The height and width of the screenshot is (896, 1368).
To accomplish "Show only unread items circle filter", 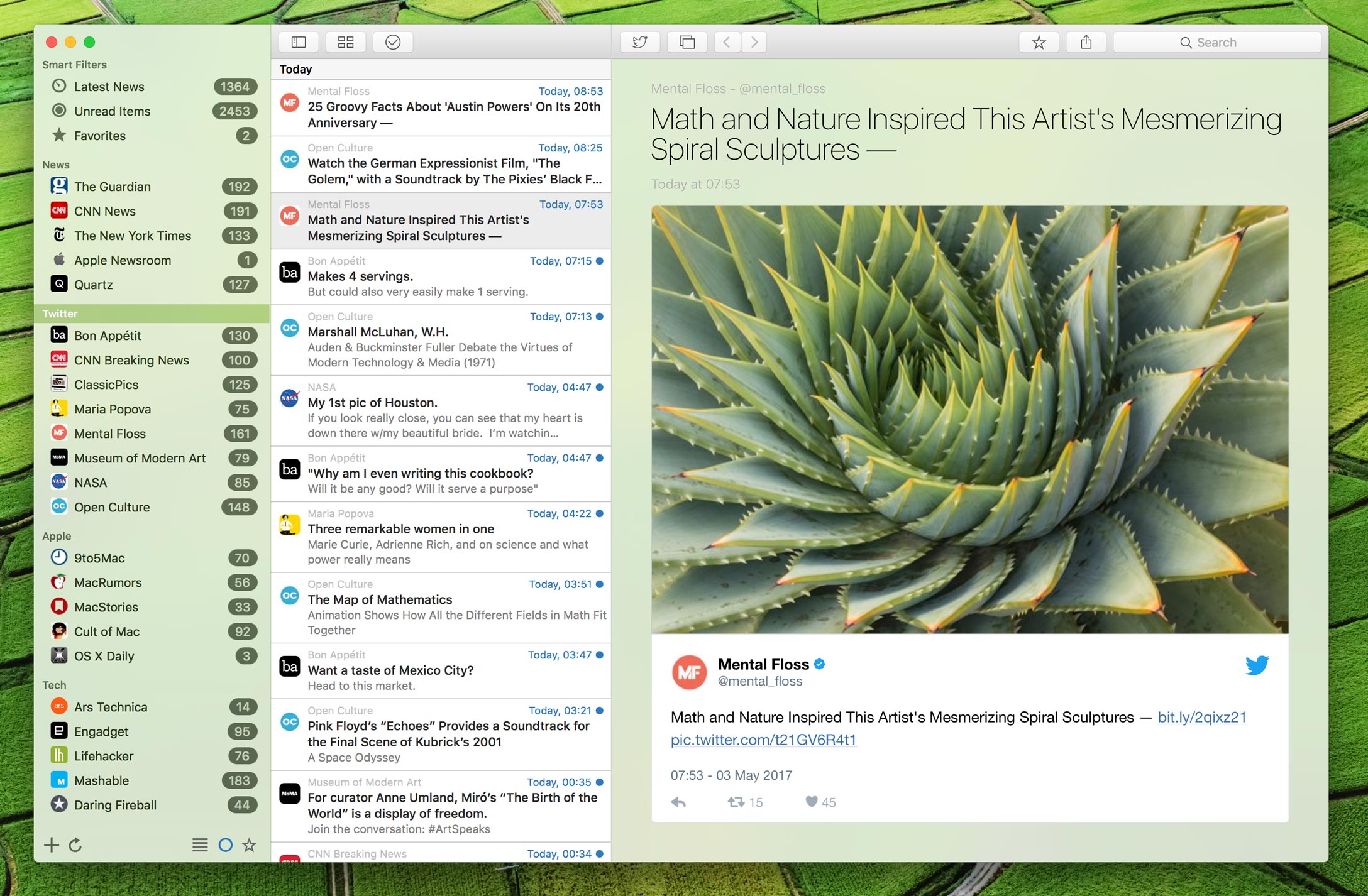I will click(x=225, y=845).
